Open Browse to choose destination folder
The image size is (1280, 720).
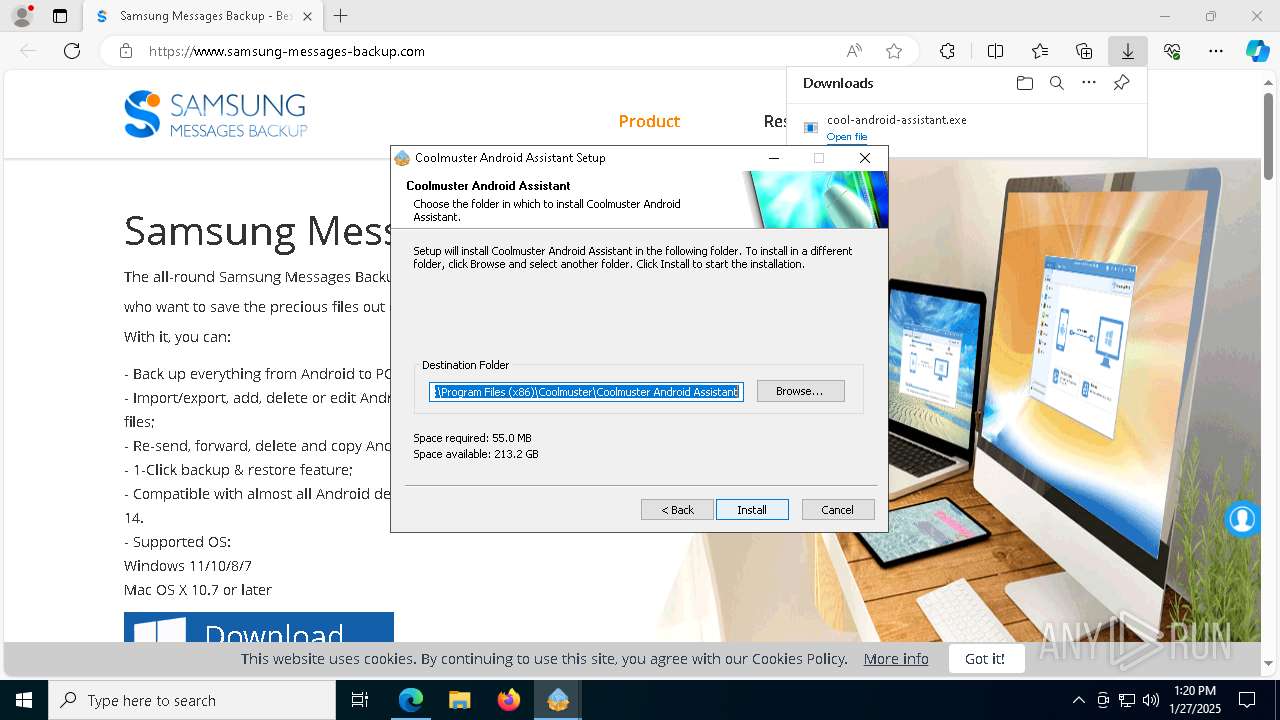(x=800, y=391)
